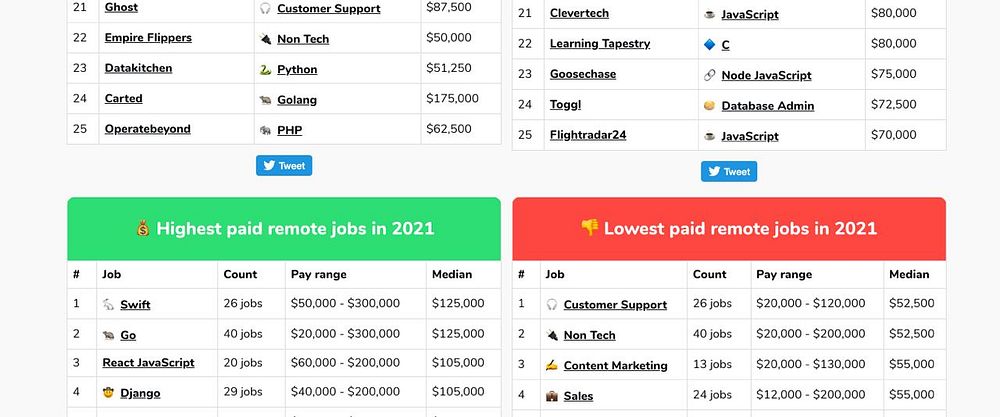
Task: Click the blue diamond icon next to C
Action: [709, 45]
